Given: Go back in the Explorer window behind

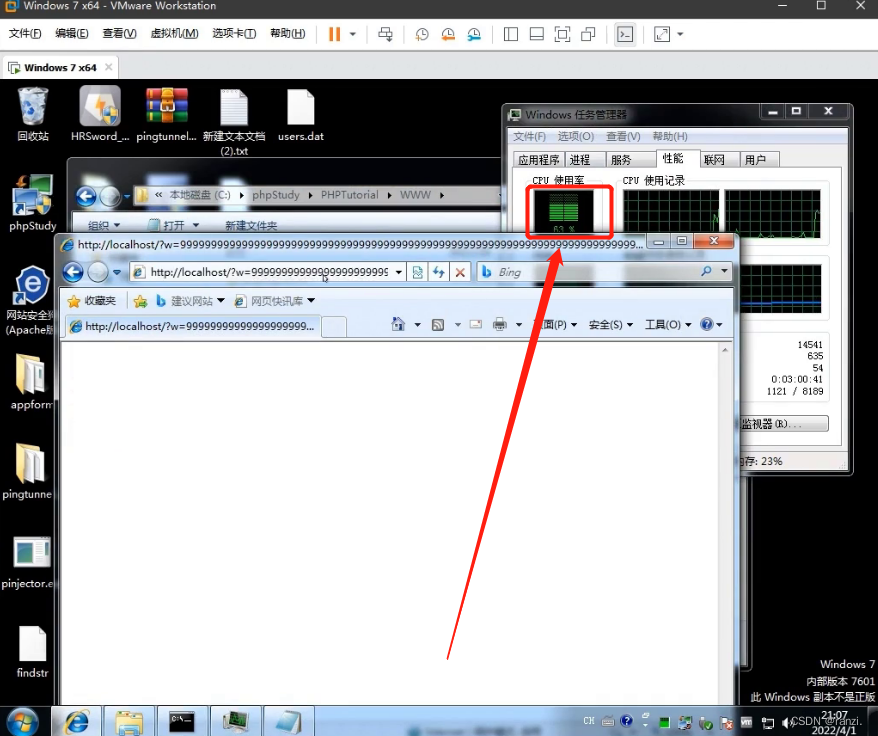Looking at the screenshot, I should (x=86, y=196).
